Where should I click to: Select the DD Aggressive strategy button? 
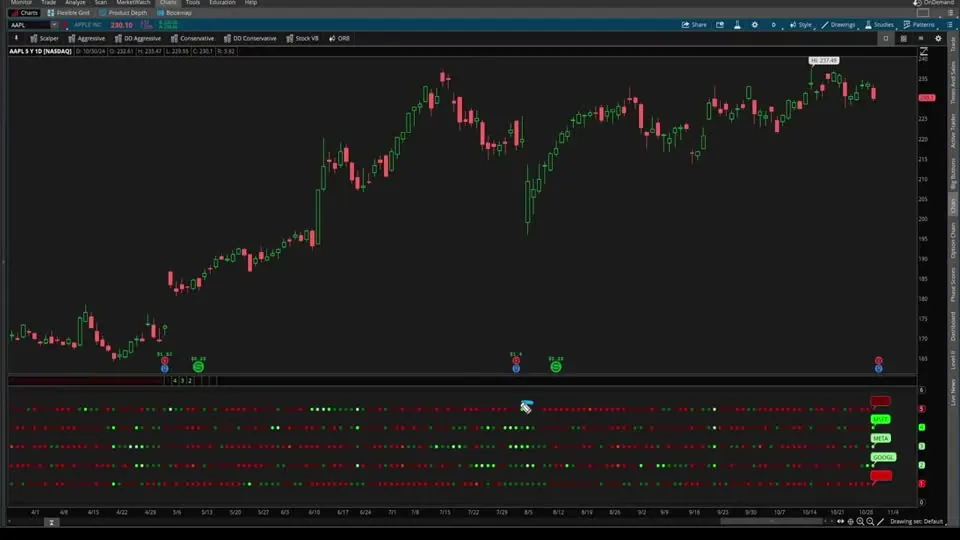[138, 39]
